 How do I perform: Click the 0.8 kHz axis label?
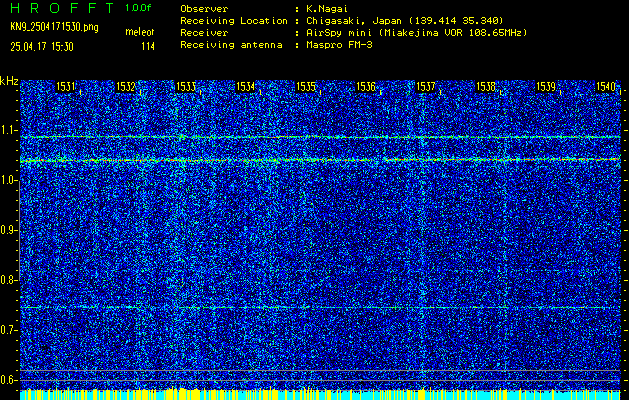click(x=9, y=280)
